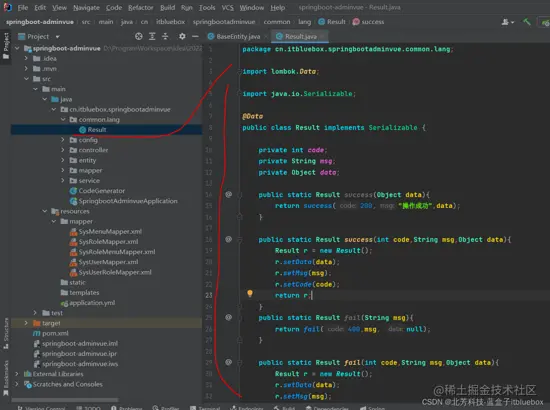
Task: Open the Structure tool window side tab
Action: 6,334
